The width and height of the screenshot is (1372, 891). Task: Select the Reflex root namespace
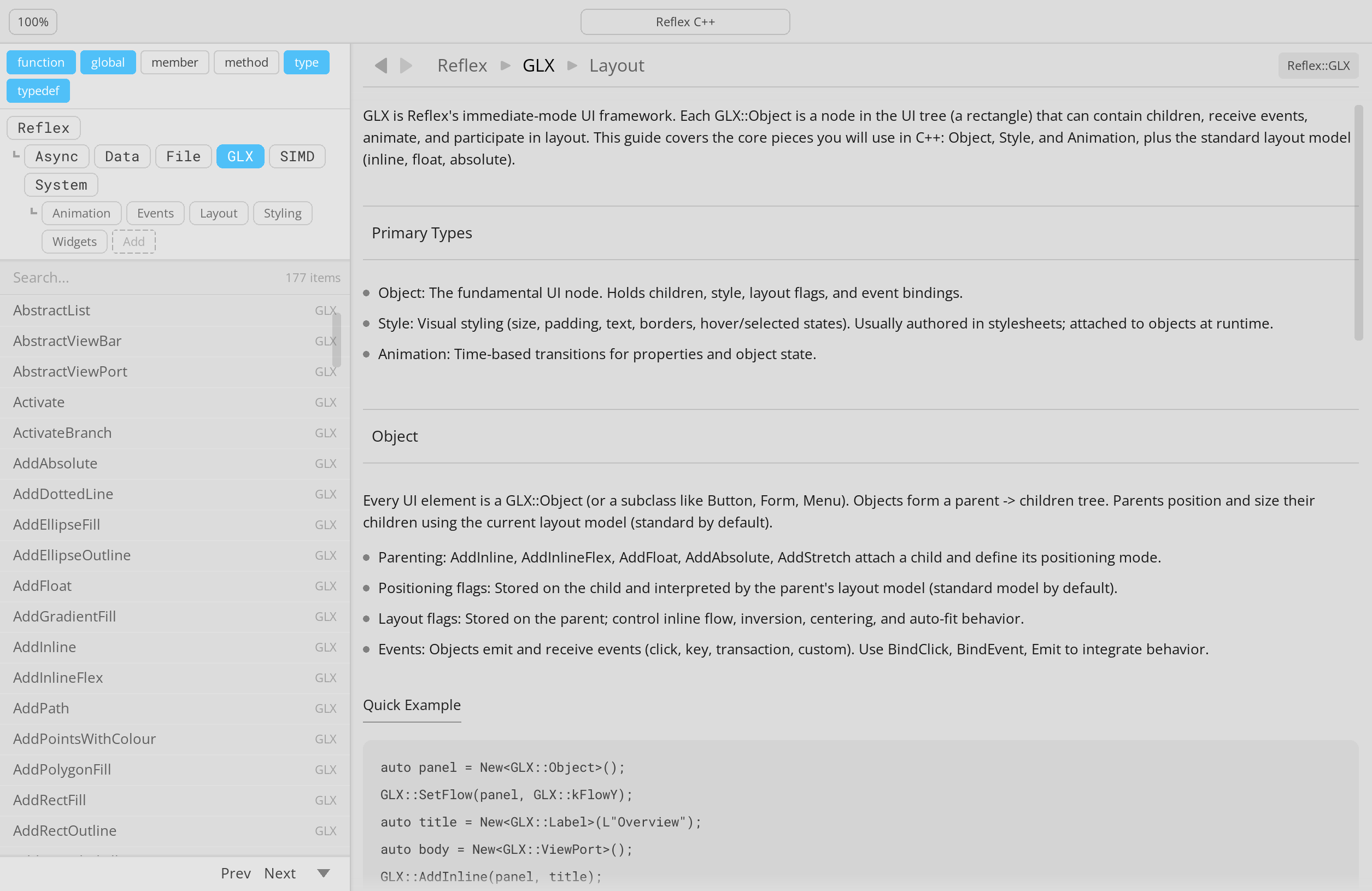(x=43, y=128)
